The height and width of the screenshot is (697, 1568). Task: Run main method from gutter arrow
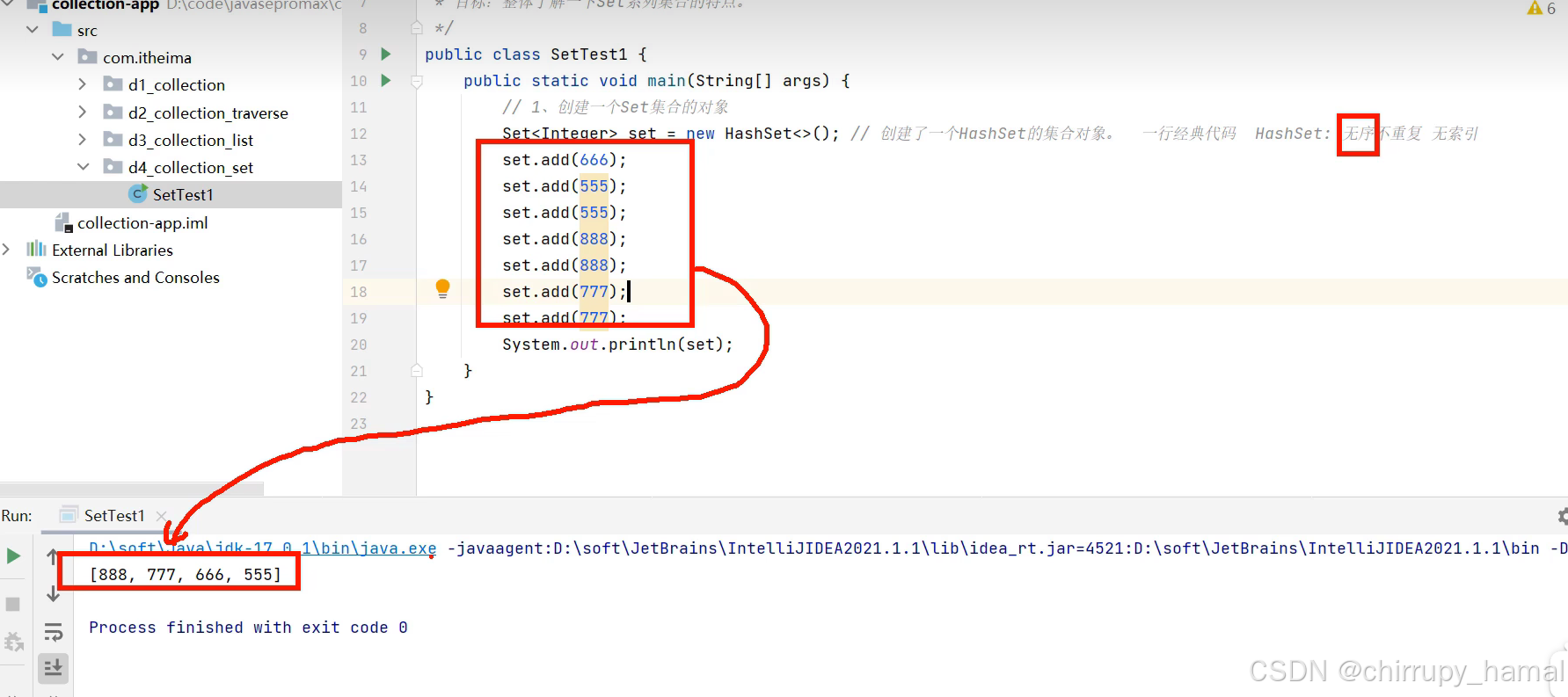(385, 81)
